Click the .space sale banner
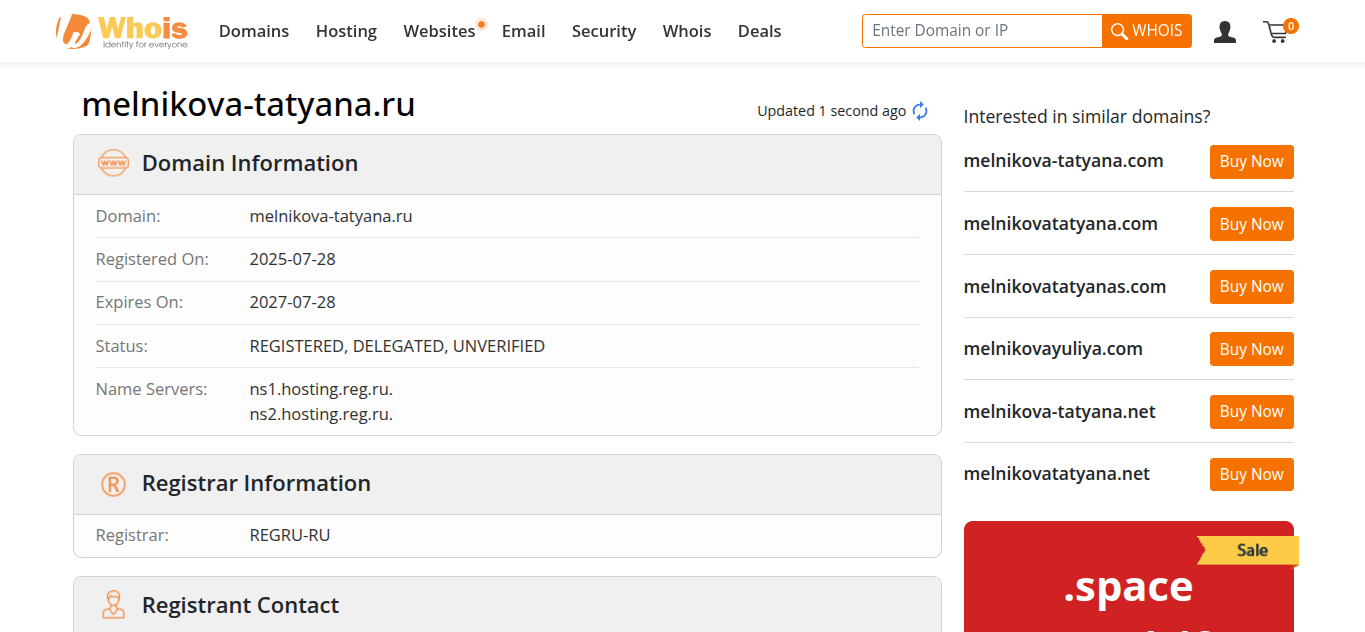Viewport: 1365px width, 632px height. [1128, 577]
